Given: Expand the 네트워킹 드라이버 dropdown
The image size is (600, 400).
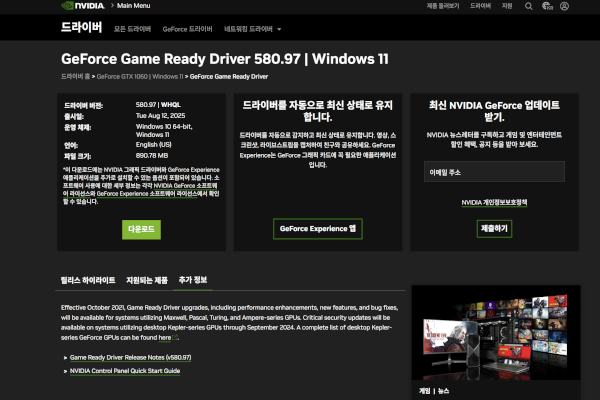Looking at the screenshot, I should pos(252,29).
